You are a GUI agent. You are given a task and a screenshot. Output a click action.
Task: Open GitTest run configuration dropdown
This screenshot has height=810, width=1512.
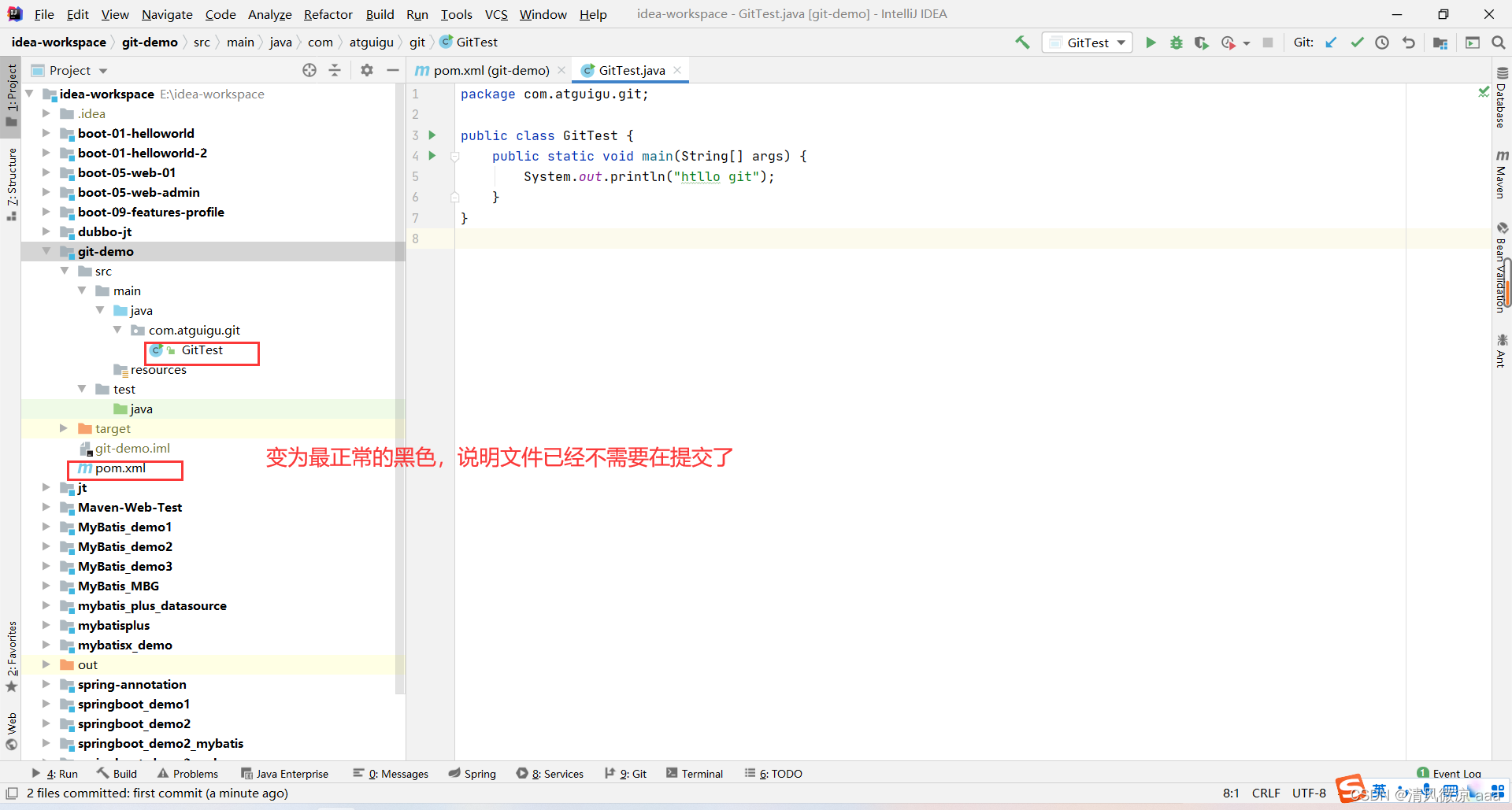pyautogui.click(x=1088, y=43)
